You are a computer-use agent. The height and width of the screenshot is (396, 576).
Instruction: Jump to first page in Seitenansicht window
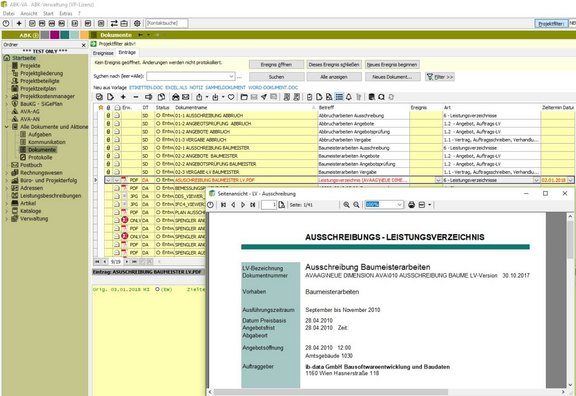pyautogui.click(x=223, y=205)
